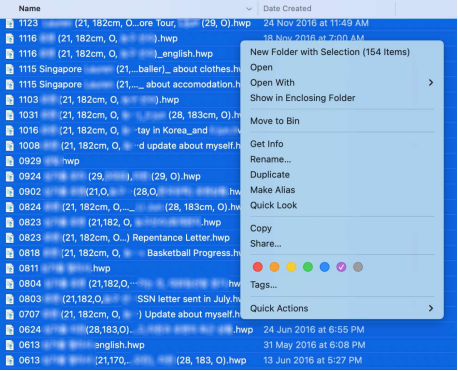
Task: Click the file icon of the 0929 hwp file
Action: pyautogui.click(x=10, y=161)
